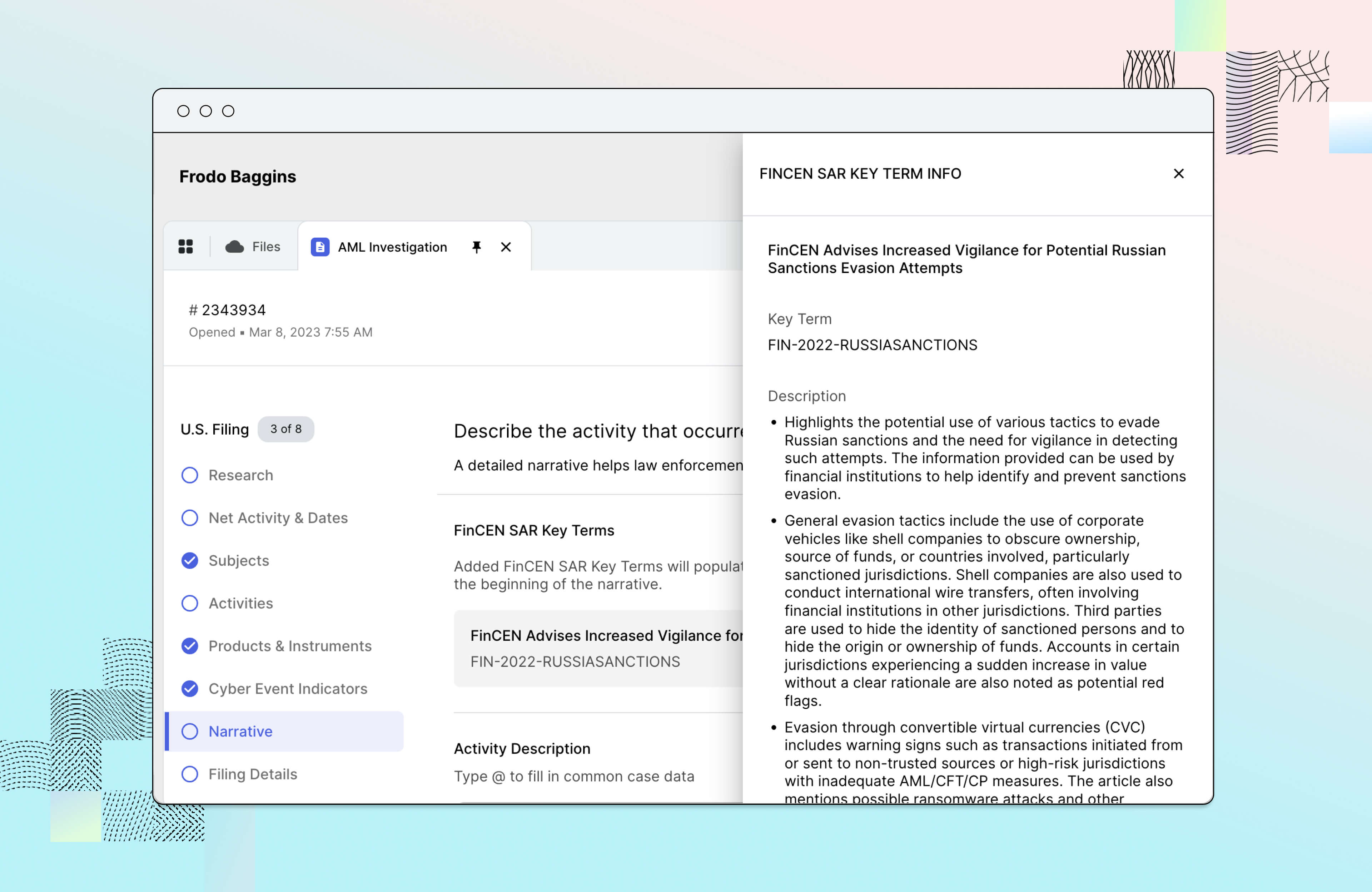Click the Opened Mar 8, 2023 timestamp

(281, 332)
